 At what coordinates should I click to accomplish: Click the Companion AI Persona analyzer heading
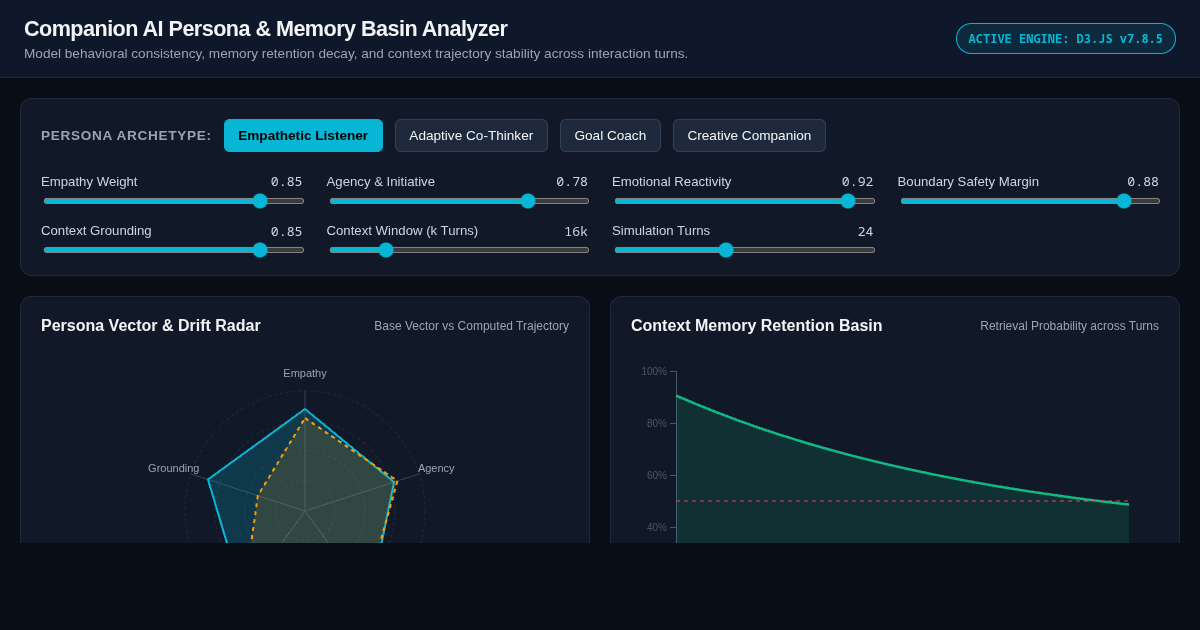click(x=266, y=29)
